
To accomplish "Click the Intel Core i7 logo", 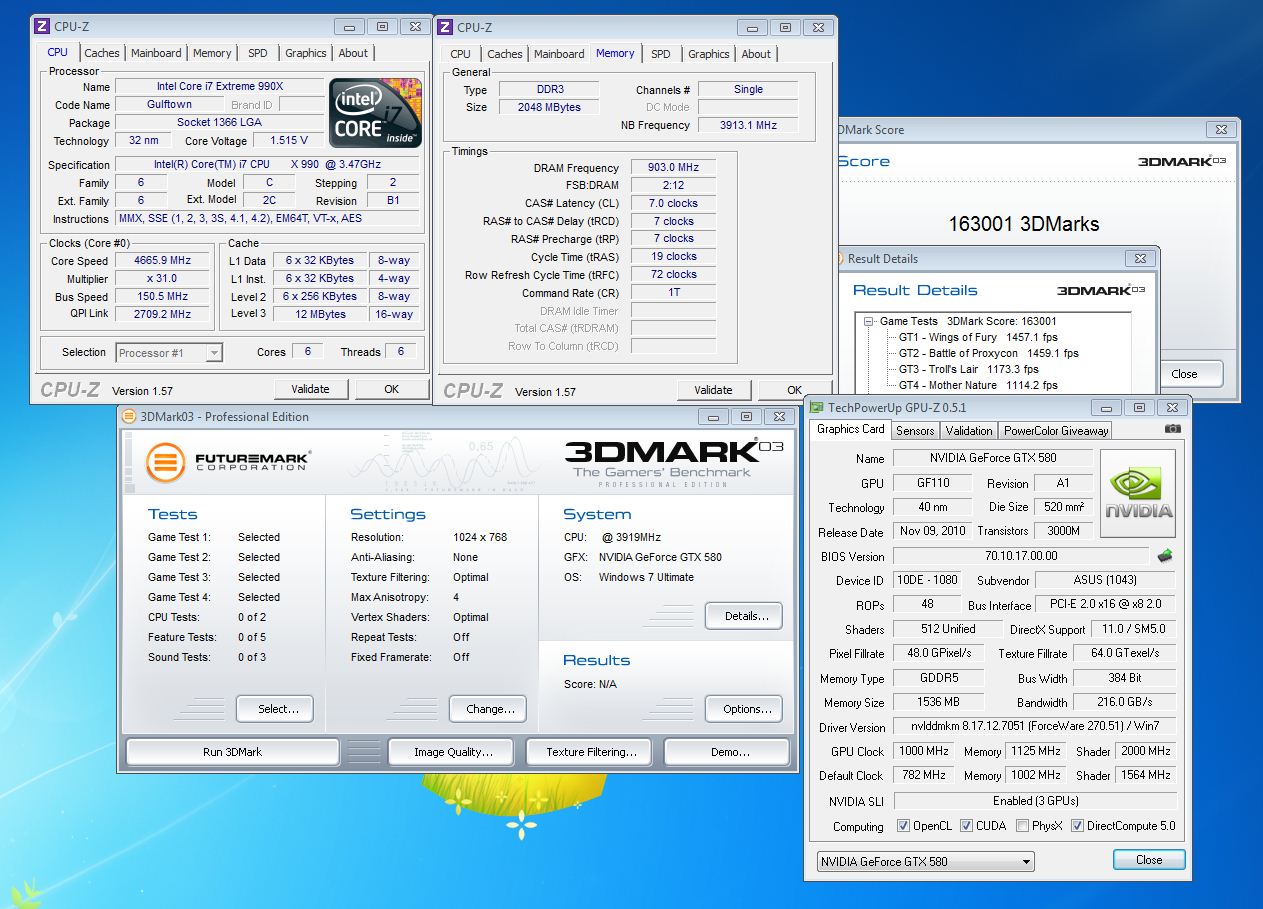I will [x=375, y=113].
